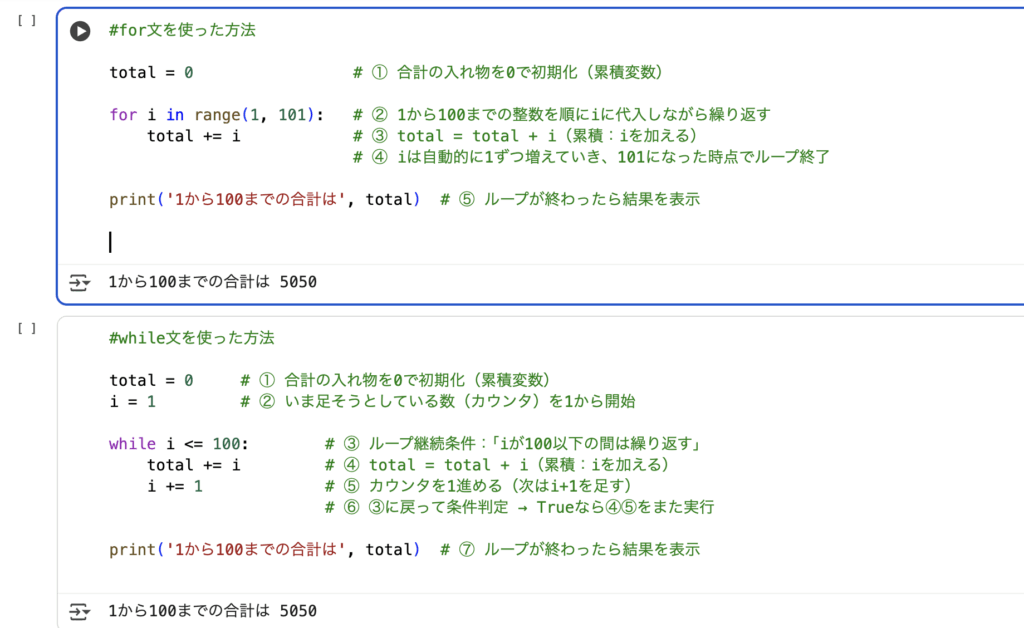Viewport: 1024px width, 628px height.
Task: Click 'total += i' inside the while loop
Action: [x=193, y=465]
